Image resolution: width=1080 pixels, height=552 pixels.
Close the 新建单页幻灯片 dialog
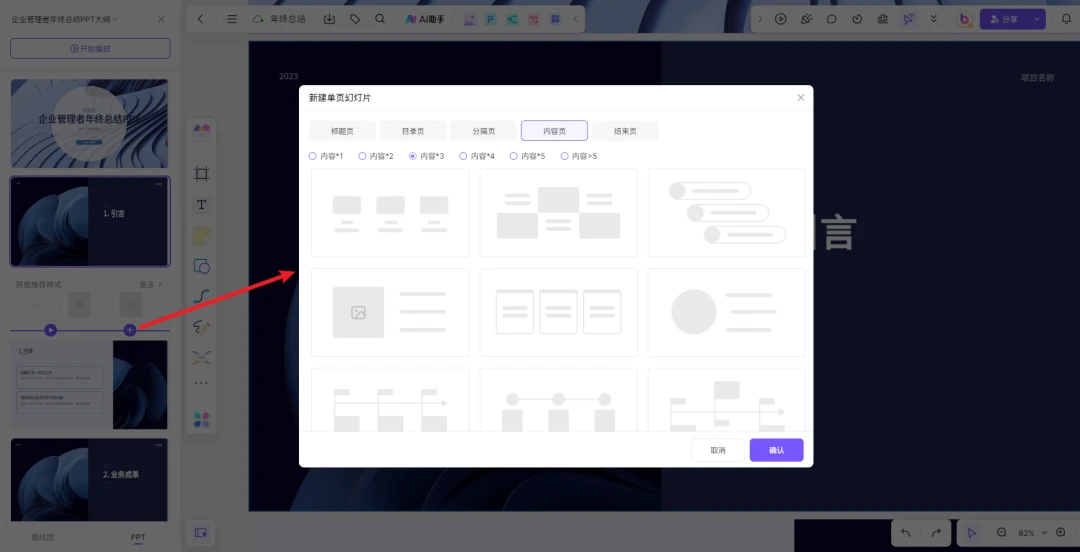pos(800,98)
